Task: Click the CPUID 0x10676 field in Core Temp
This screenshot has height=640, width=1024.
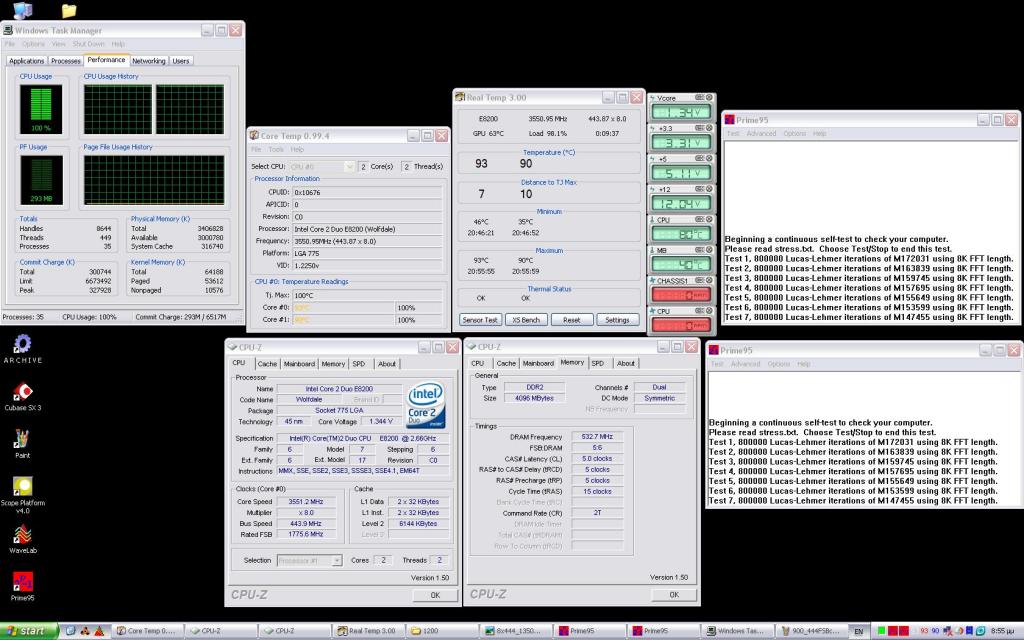Action: tap(367, 193)
